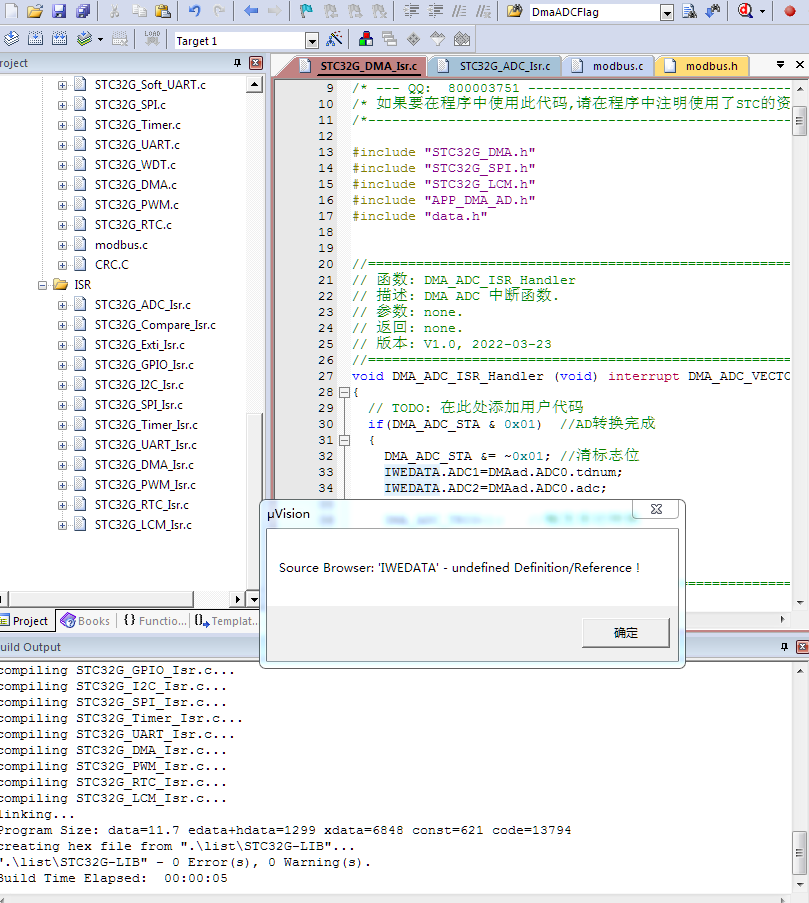Click the Find icon next to the search box
Screen dimensions: 809x903
tap(689, 11)
